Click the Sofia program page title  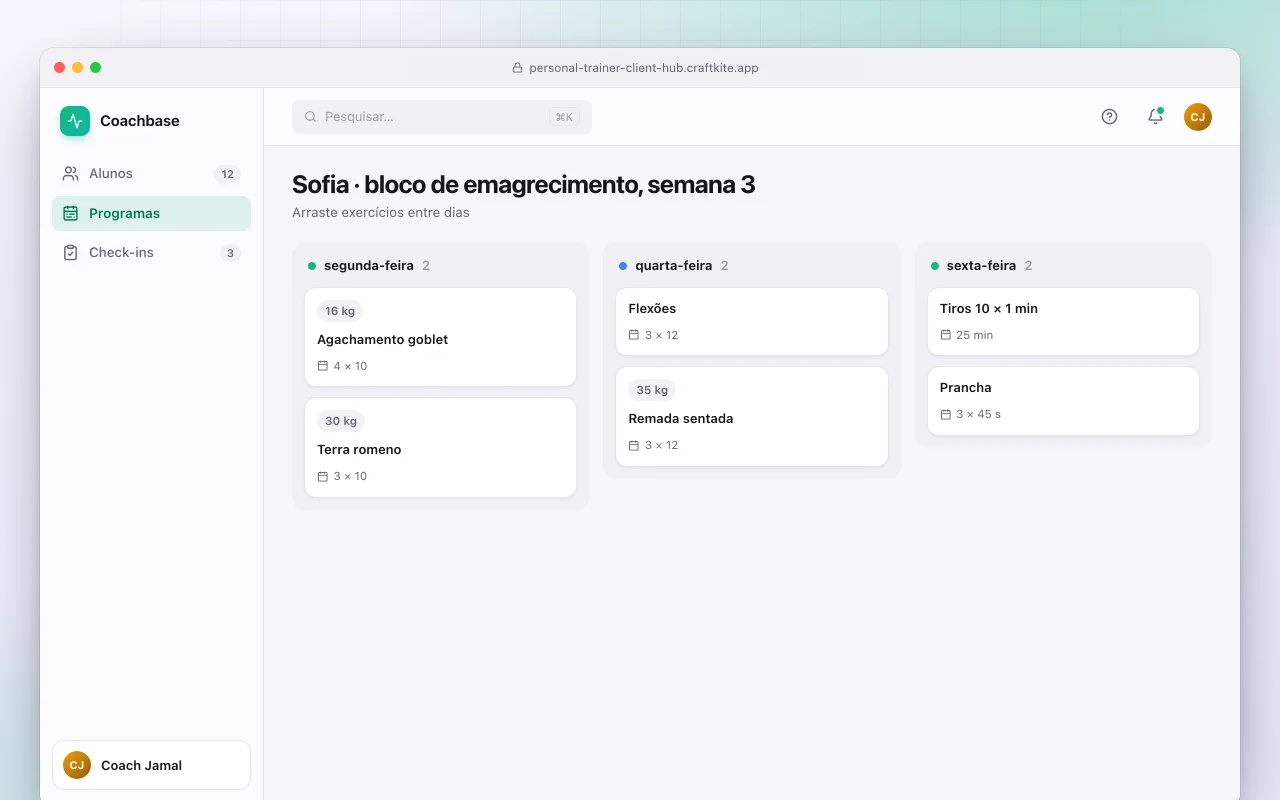(x=524, y=185)
